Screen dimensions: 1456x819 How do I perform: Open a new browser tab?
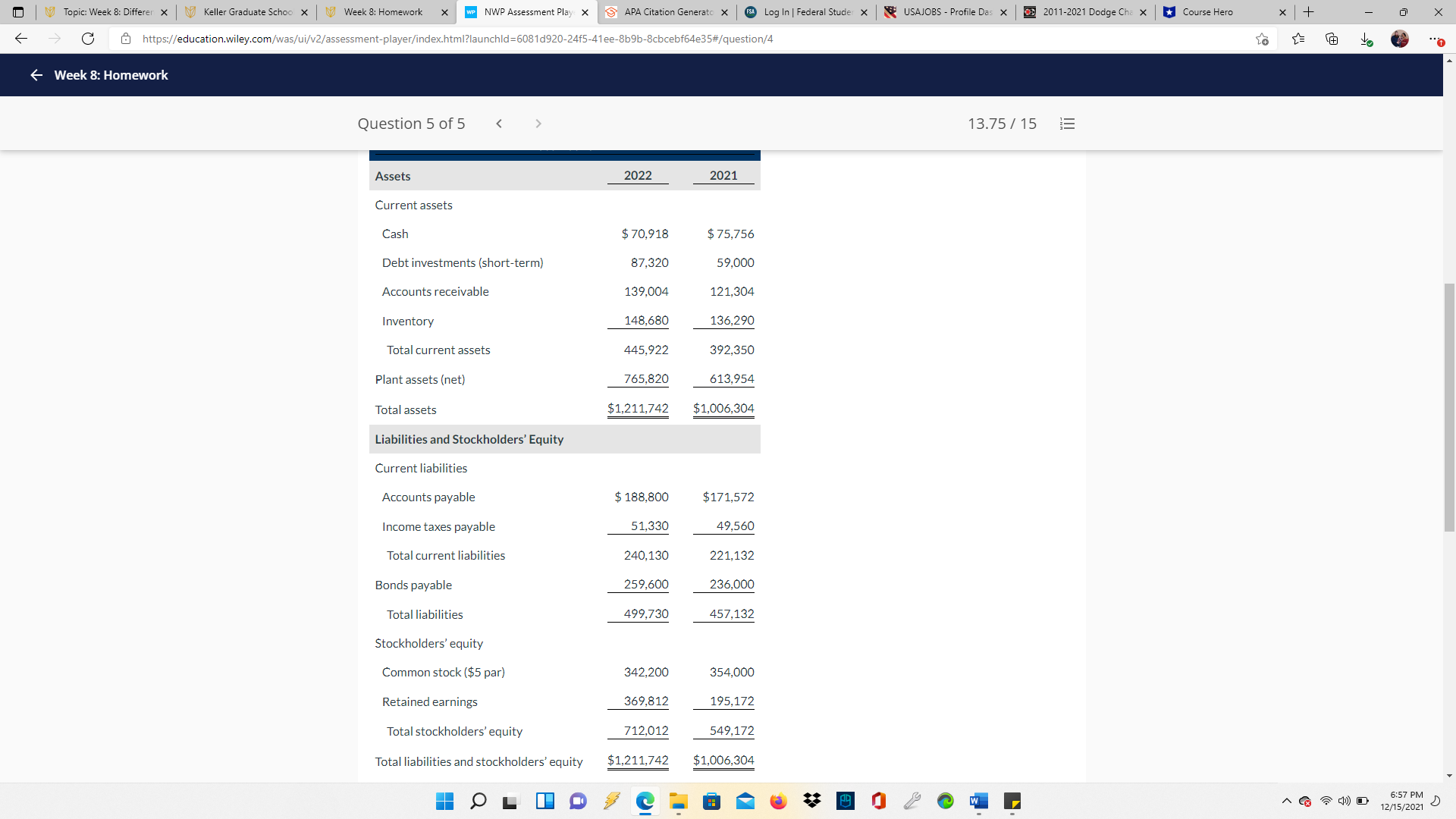(x=1308, y=12)
